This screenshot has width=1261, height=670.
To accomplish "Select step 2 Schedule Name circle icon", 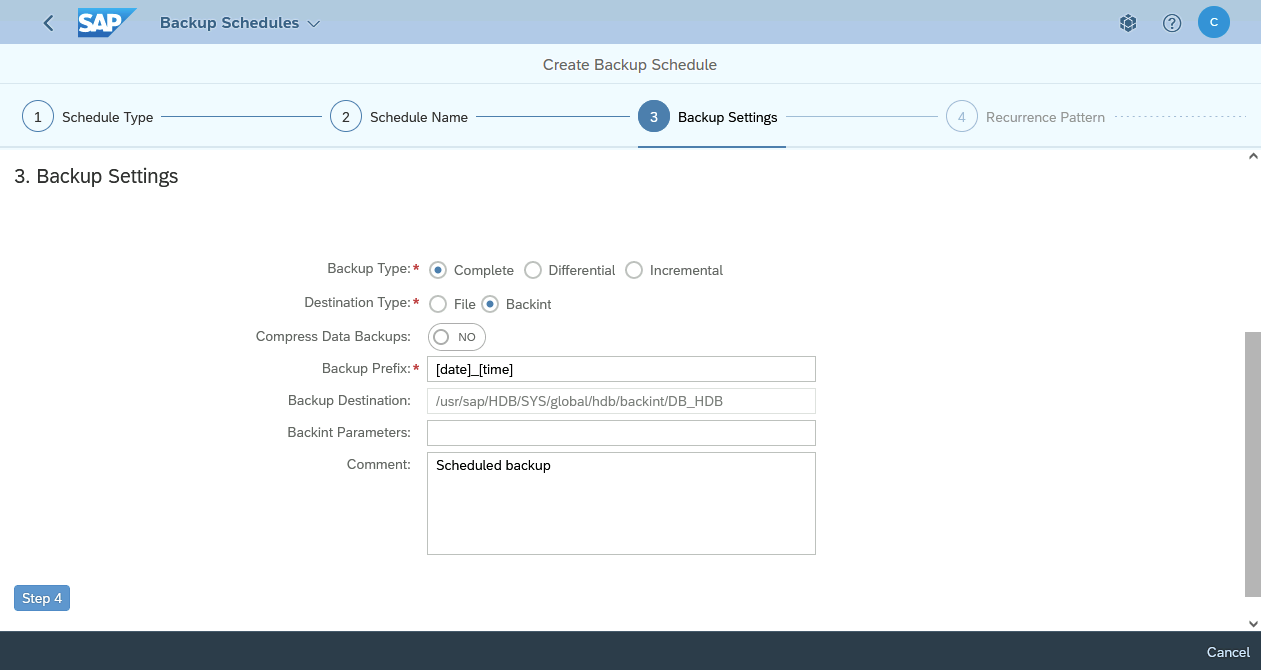I will pyautogui.click(x=346, y=116).
